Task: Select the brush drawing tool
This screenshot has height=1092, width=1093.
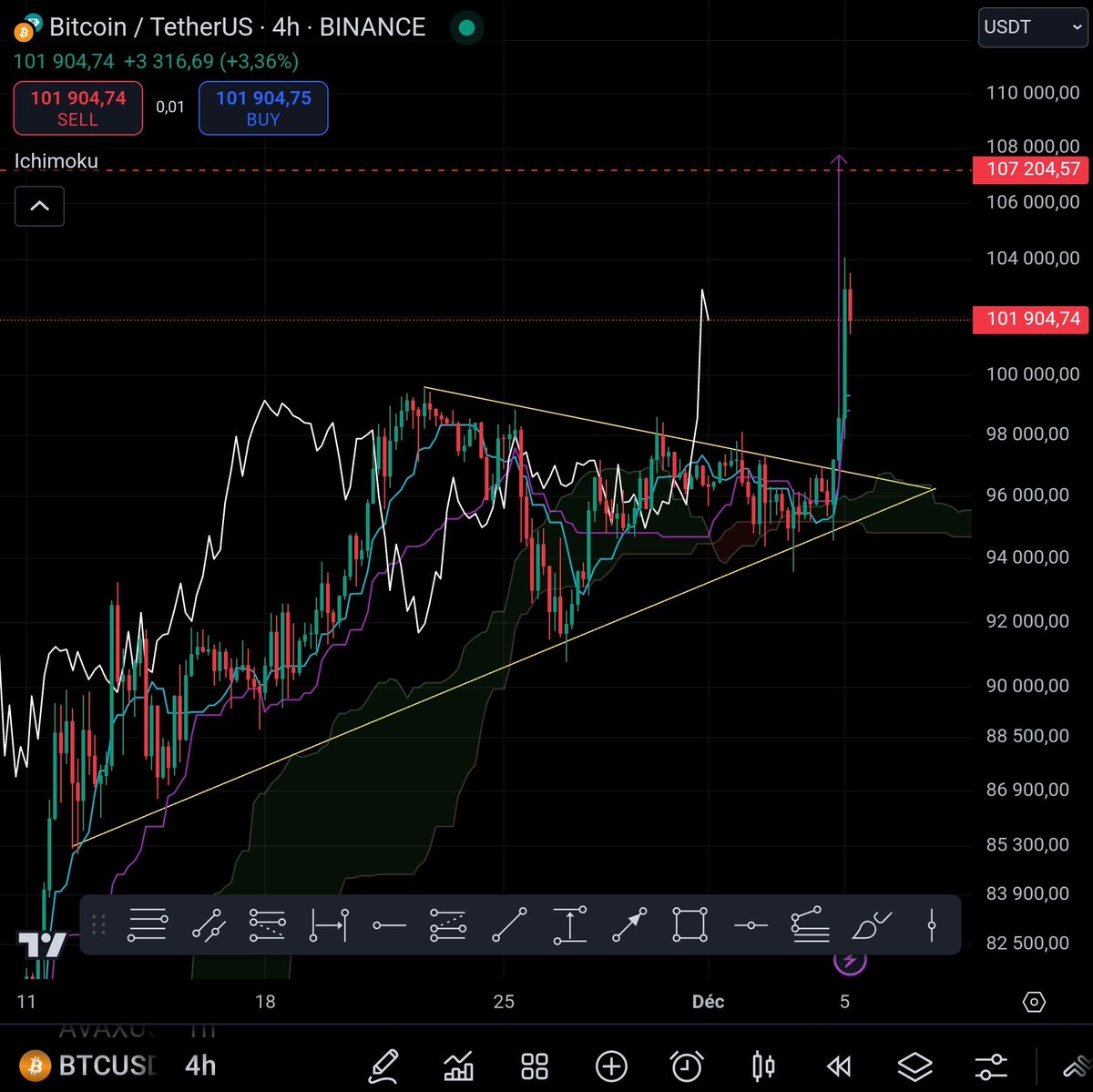Action: [872, 925]
